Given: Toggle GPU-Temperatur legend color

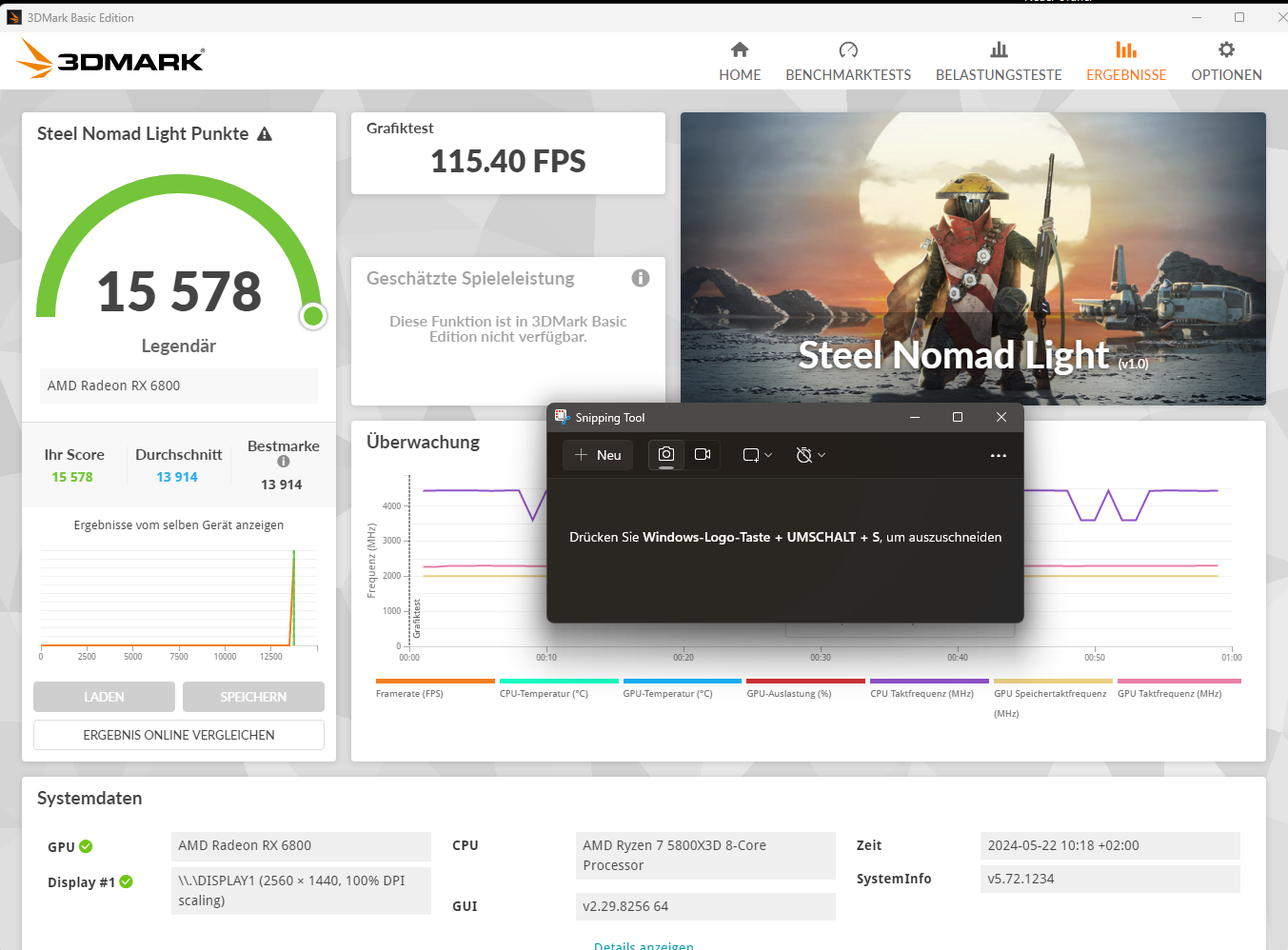Looking at the screenshot, I should 683,682.
